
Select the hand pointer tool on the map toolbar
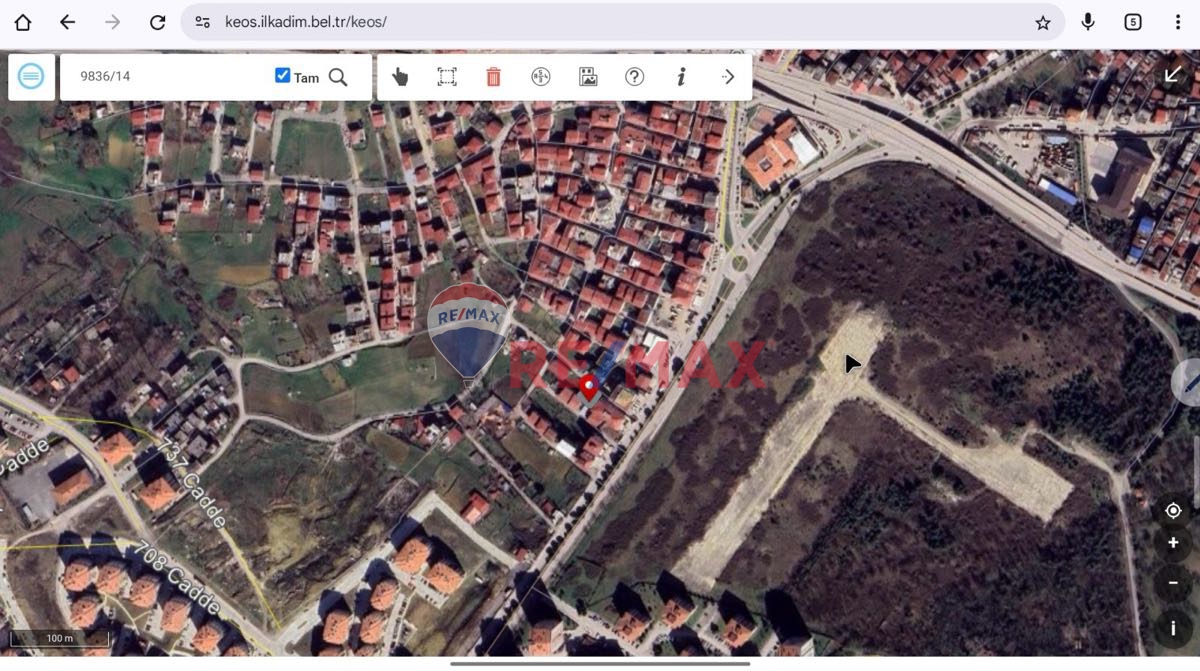[401, 76]
